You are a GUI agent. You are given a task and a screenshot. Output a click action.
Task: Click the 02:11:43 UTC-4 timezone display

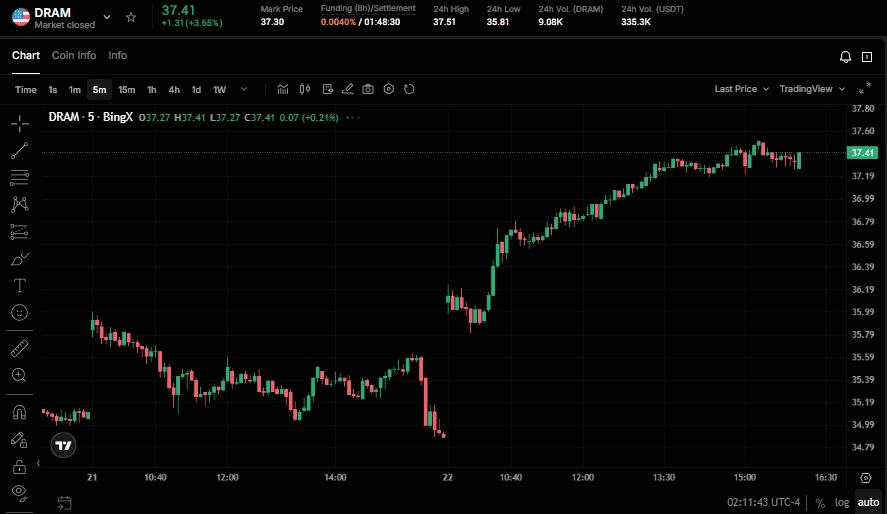pos(764,503)
